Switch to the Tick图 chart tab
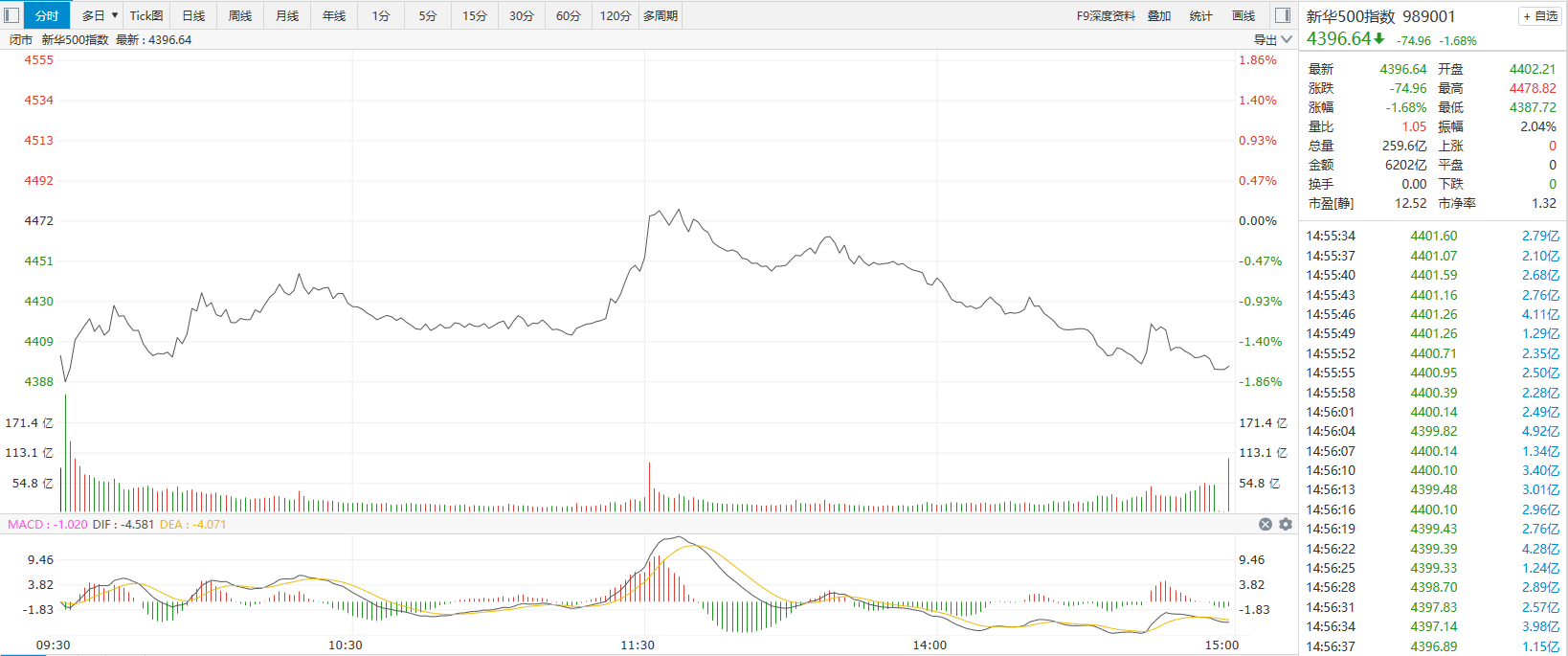Image resolution: width=1568 pixels, height=656 pixels. pos(146,15)
